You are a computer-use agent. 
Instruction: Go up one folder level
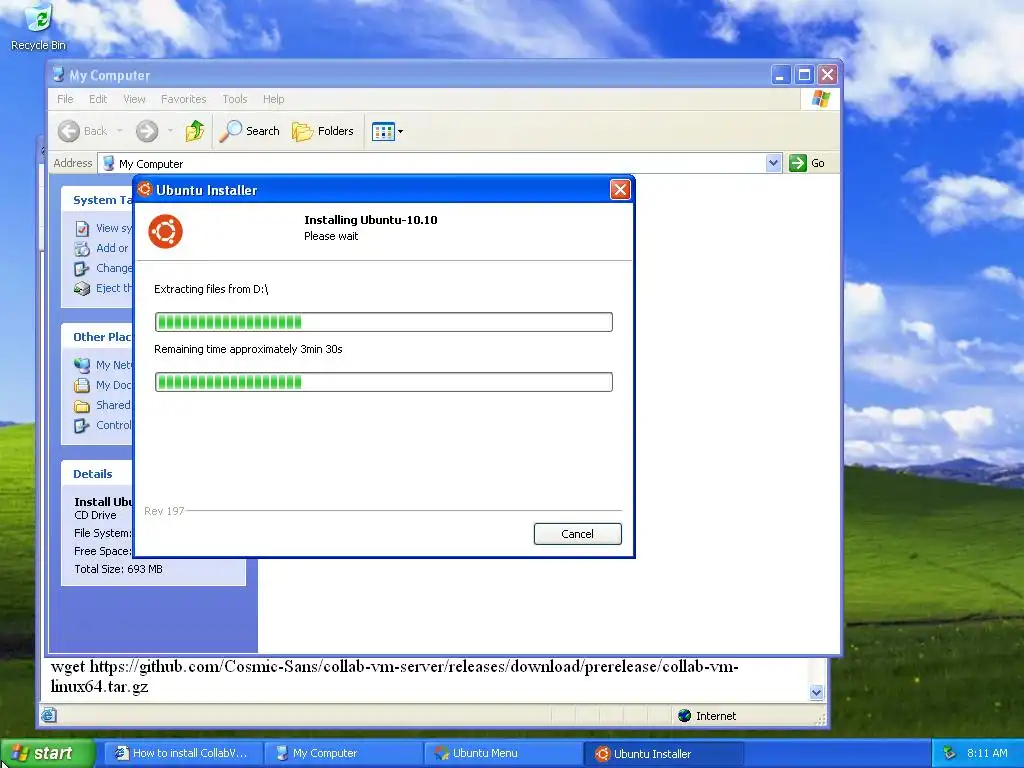(195, 131)
